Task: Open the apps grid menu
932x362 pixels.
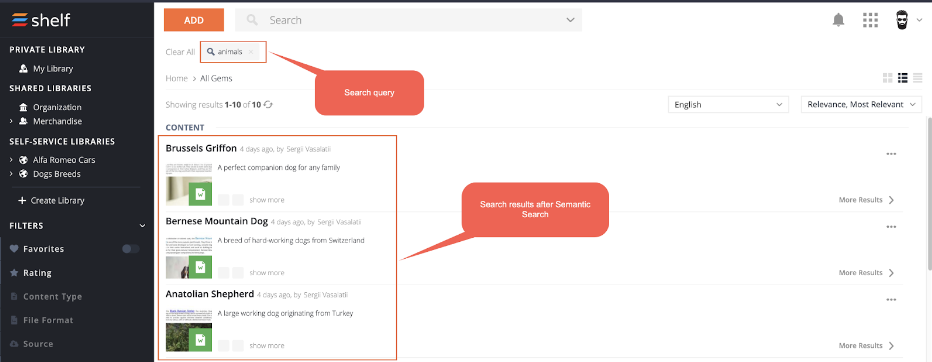Action: (x=870, y=20)
